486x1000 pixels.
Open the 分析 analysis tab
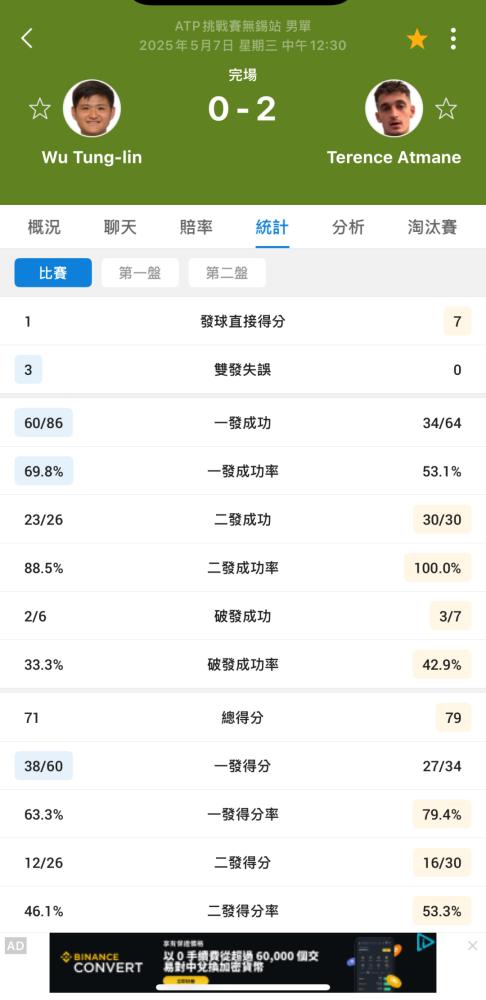click(348, 227)
